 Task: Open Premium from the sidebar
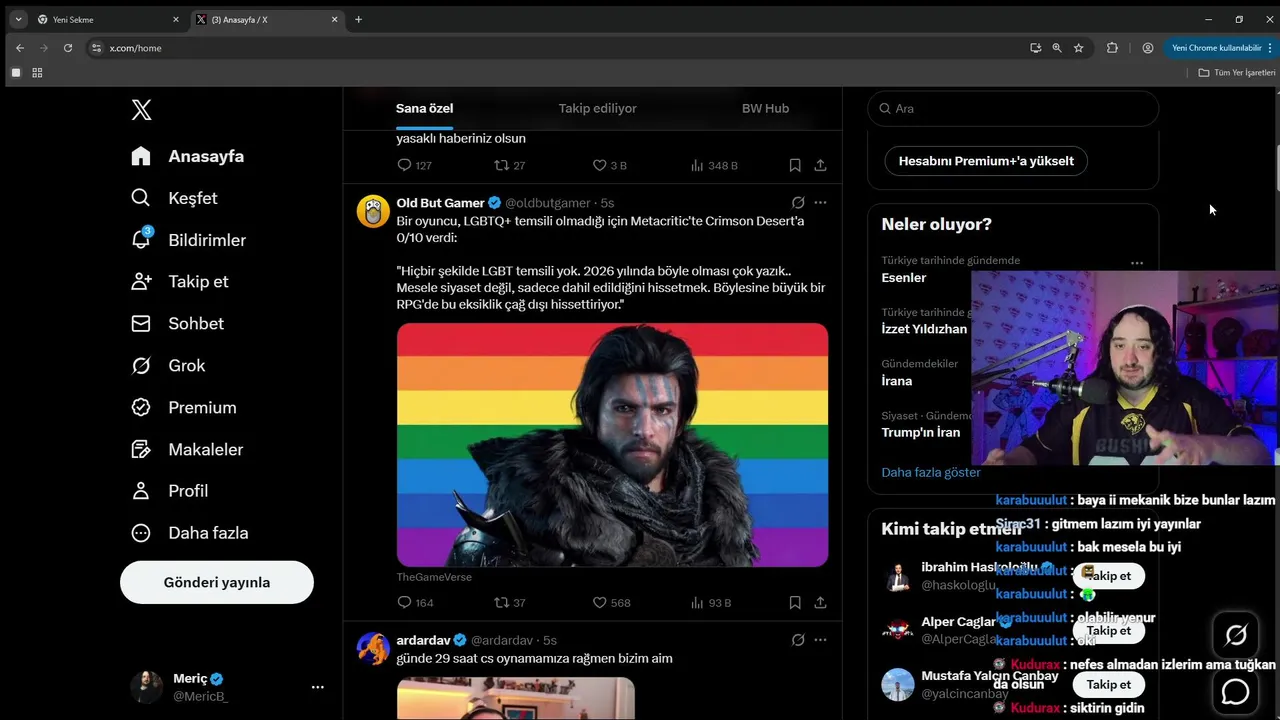[x=183, y=407]
